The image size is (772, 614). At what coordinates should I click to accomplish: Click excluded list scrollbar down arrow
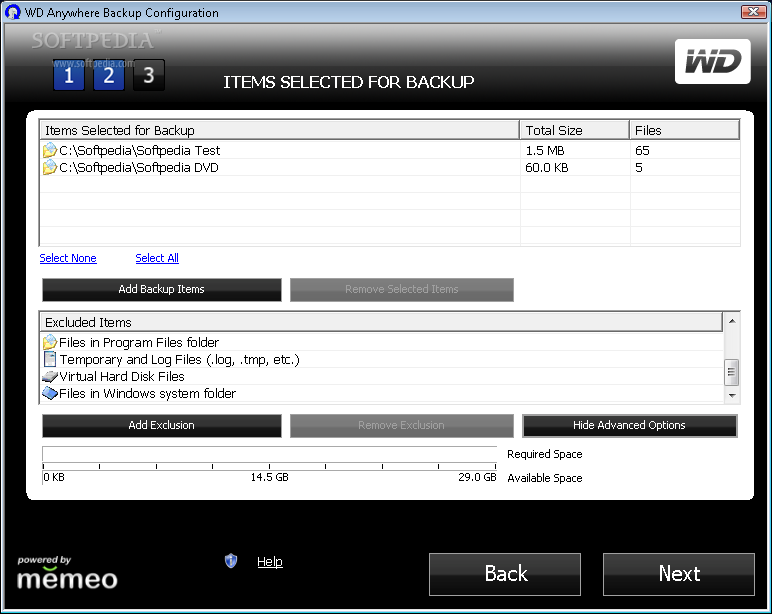[x=732, y=395]
